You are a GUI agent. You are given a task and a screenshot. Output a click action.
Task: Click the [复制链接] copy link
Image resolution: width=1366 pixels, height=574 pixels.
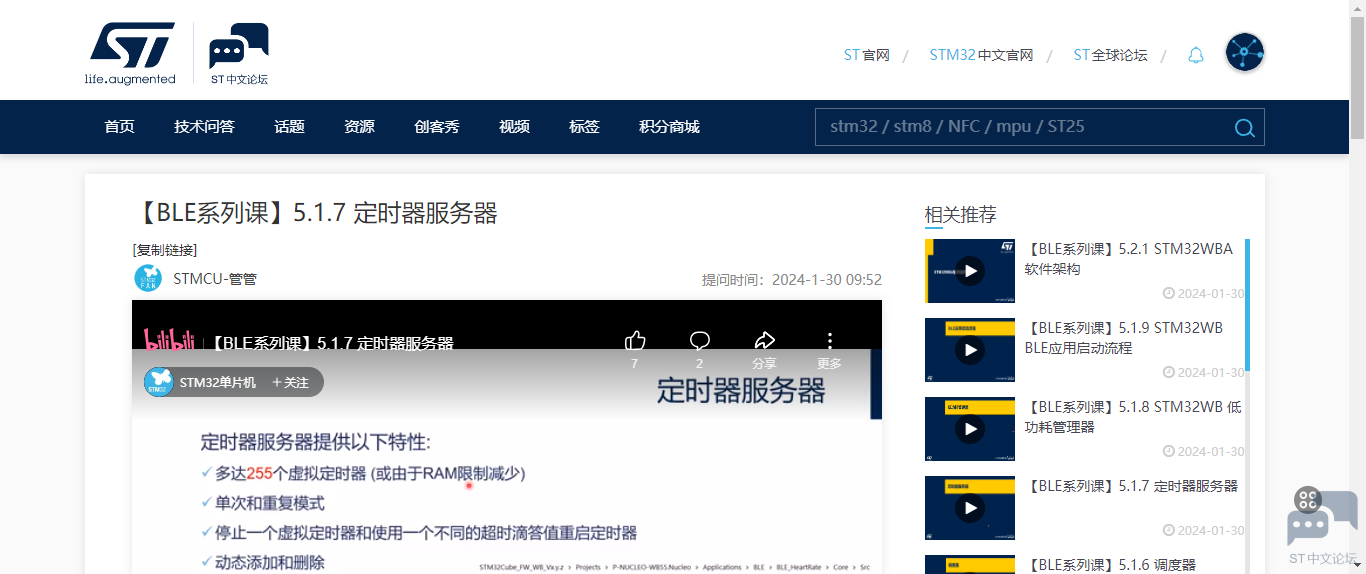165,250
